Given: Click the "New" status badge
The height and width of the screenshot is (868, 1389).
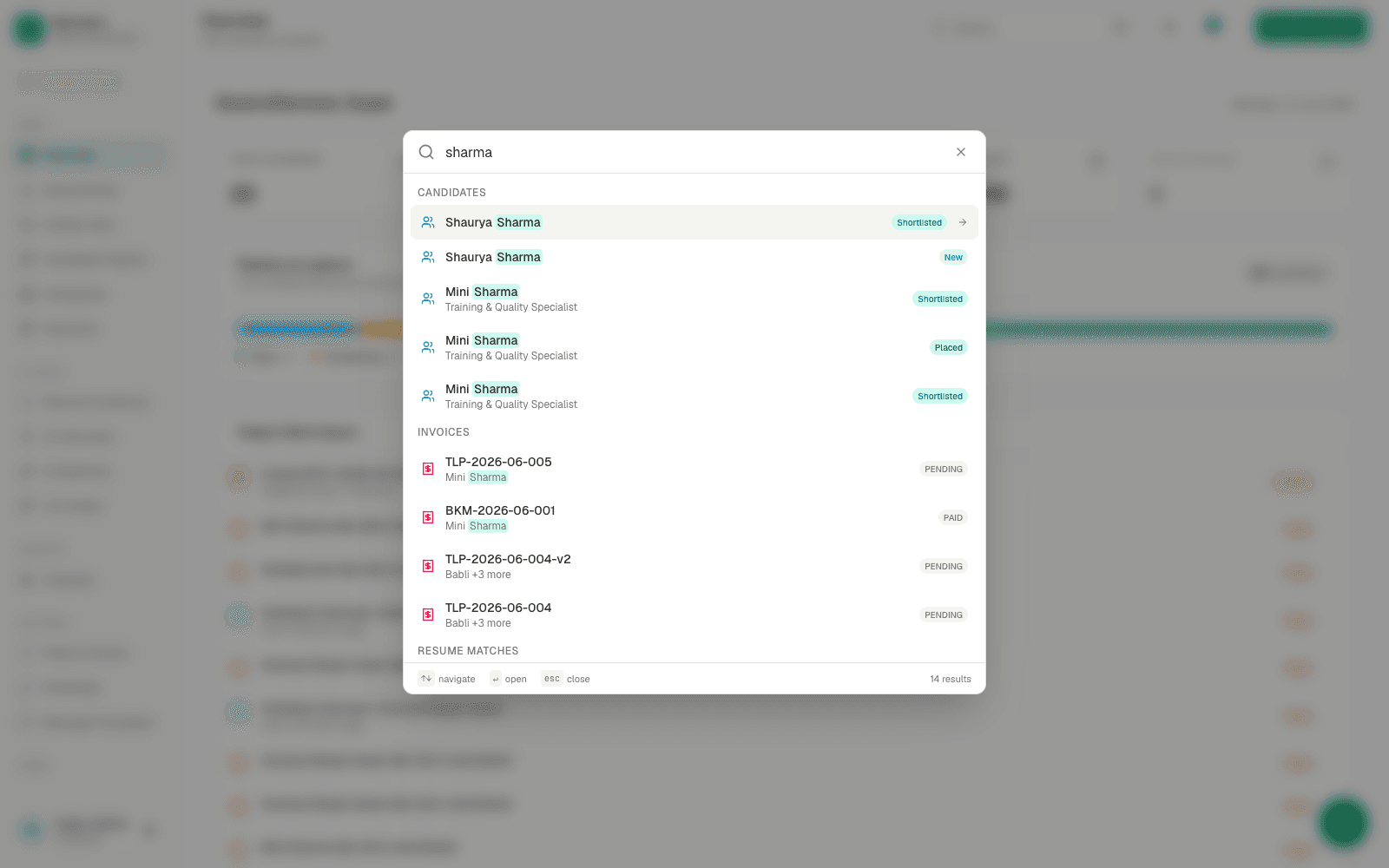Looking at the screenshot, I should (x=953, y=257).
